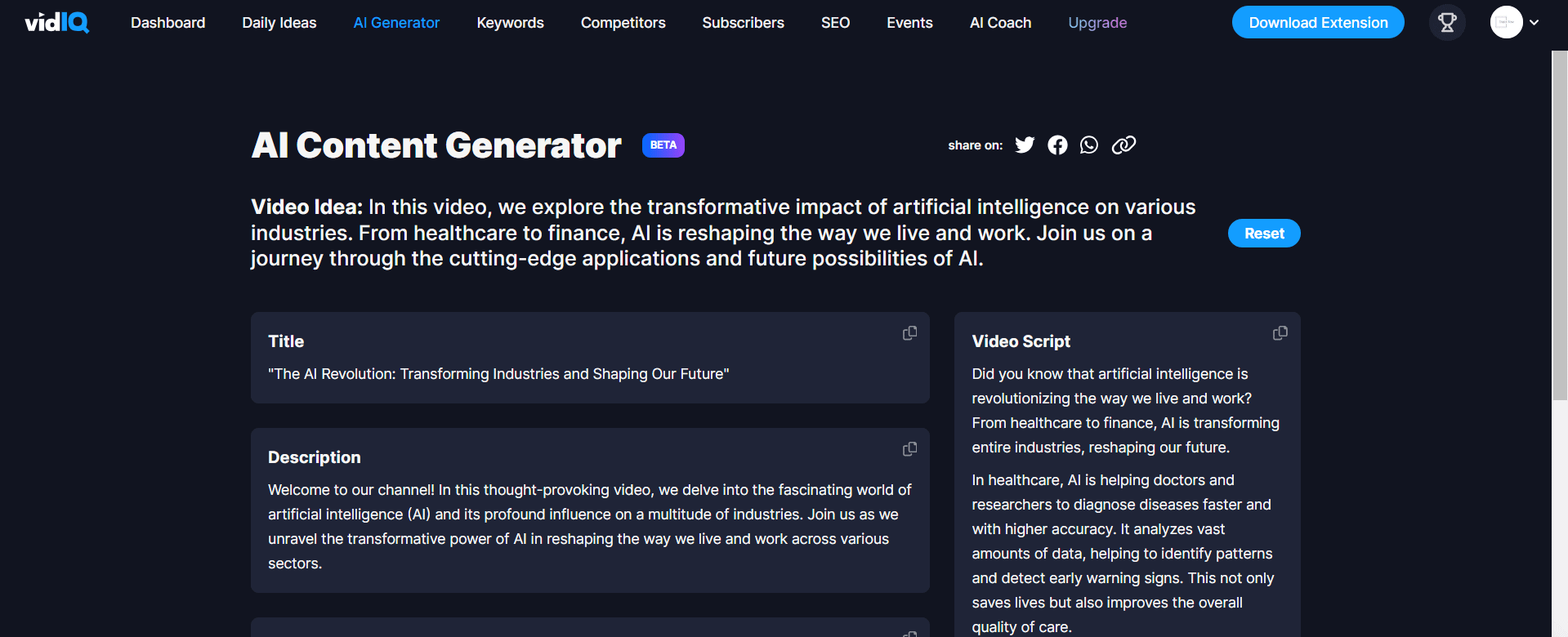Click the "In healthcare, AI" script paragraph

(x=1123, y=554)
